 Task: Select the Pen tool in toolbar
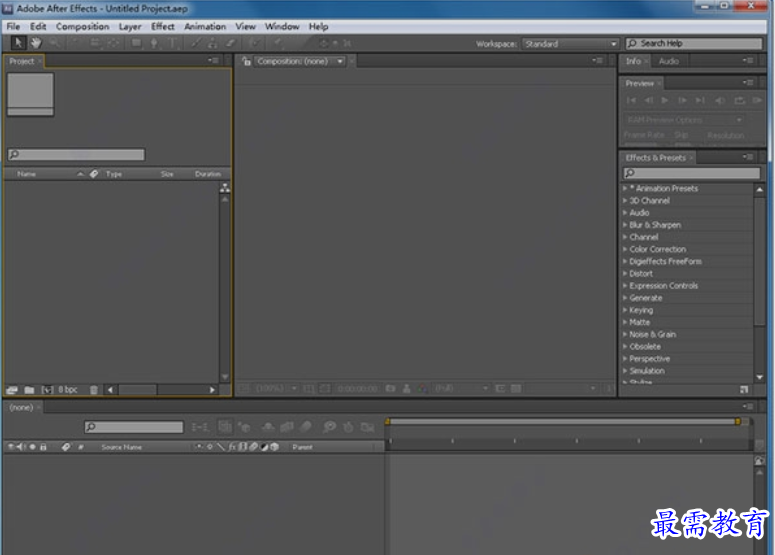click(x=154, y=43)
